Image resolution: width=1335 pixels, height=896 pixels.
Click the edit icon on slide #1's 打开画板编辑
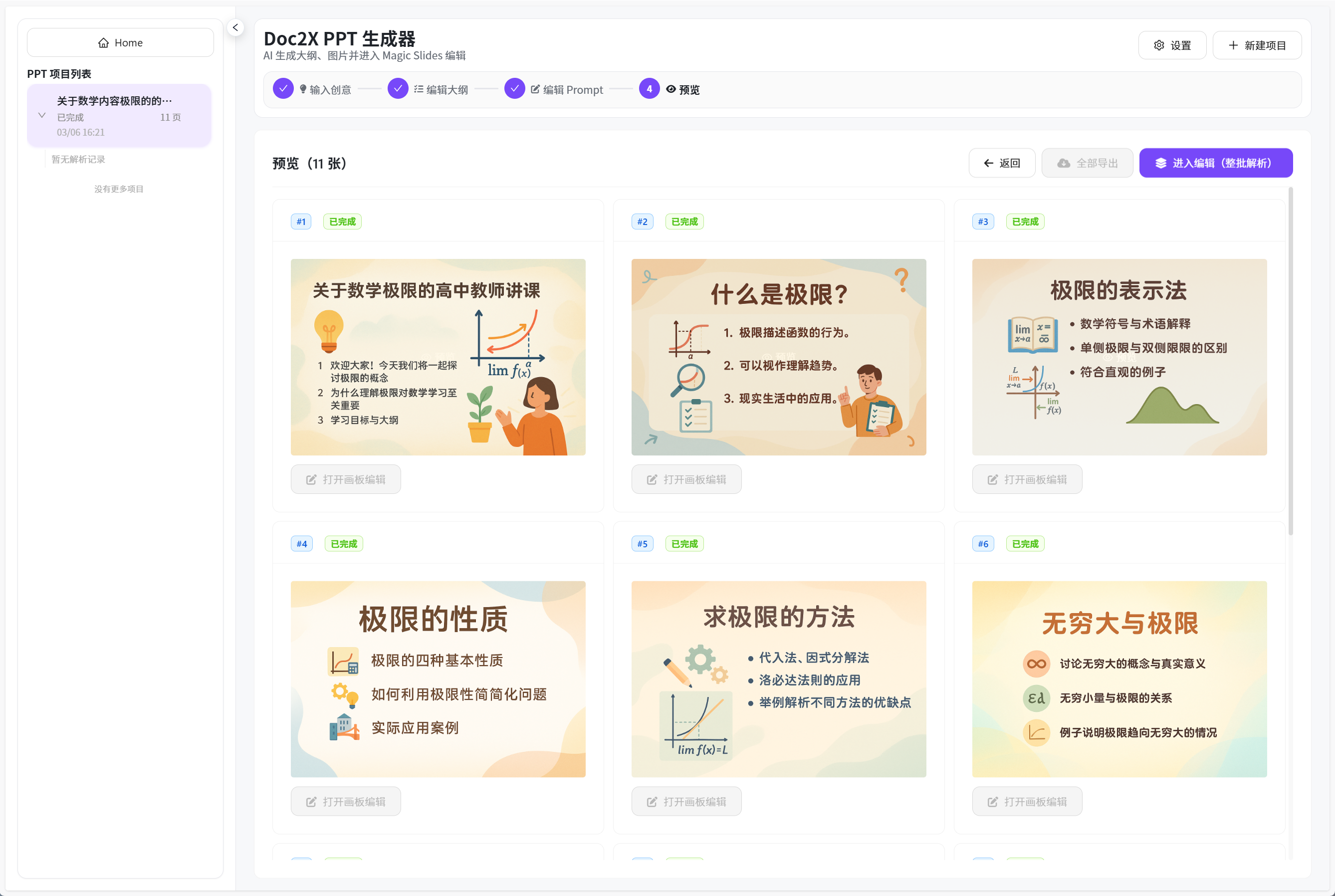click(x=311, y=480)
